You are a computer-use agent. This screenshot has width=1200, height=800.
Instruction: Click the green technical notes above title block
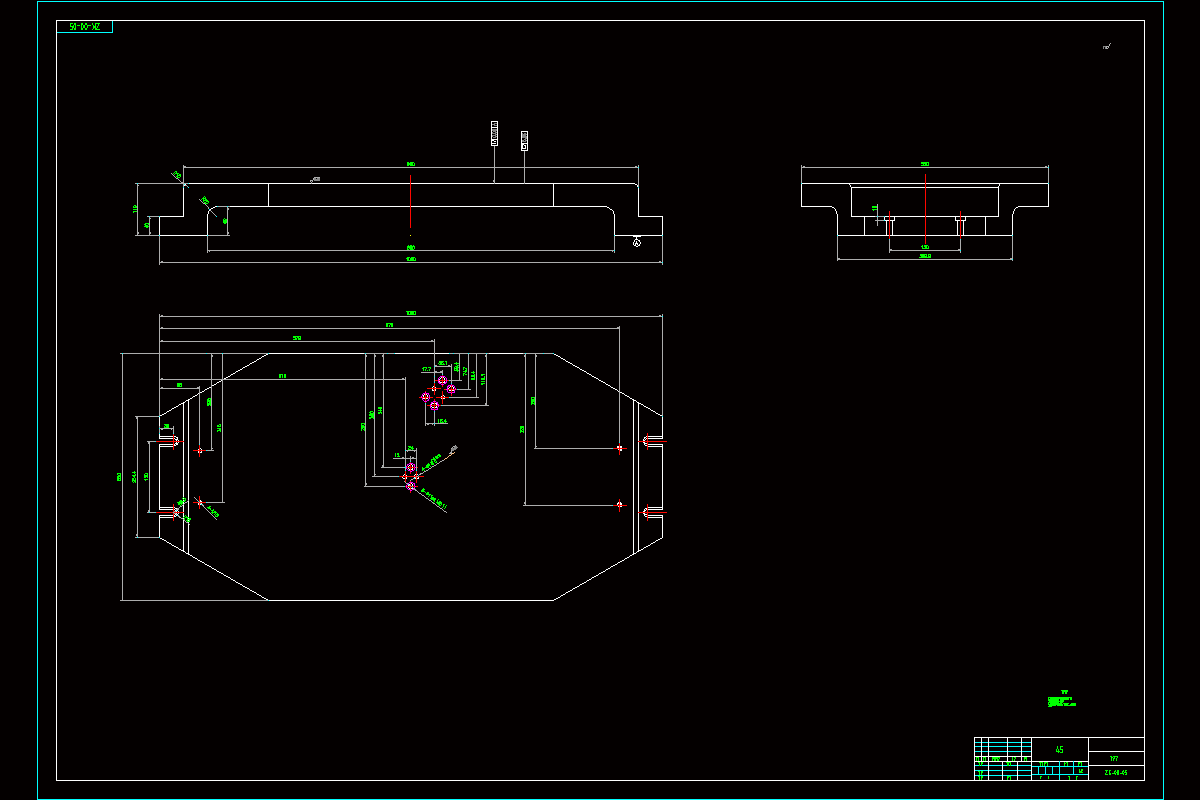(1062, 699)
